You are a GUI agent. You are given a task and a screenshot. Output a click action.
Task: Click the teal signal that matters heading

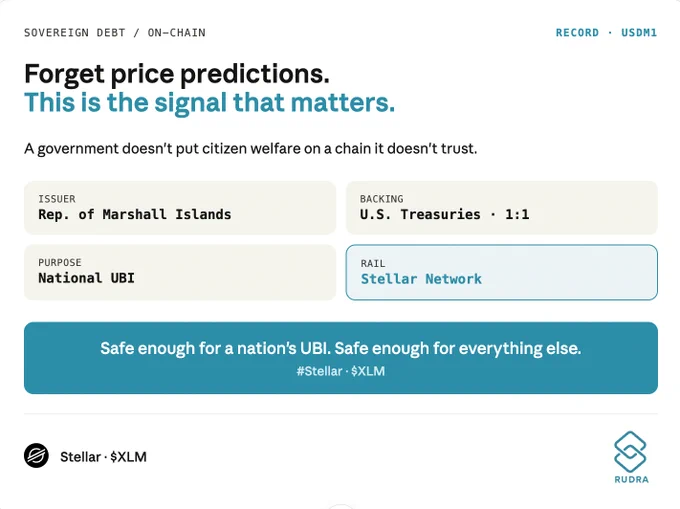point(209,103)
